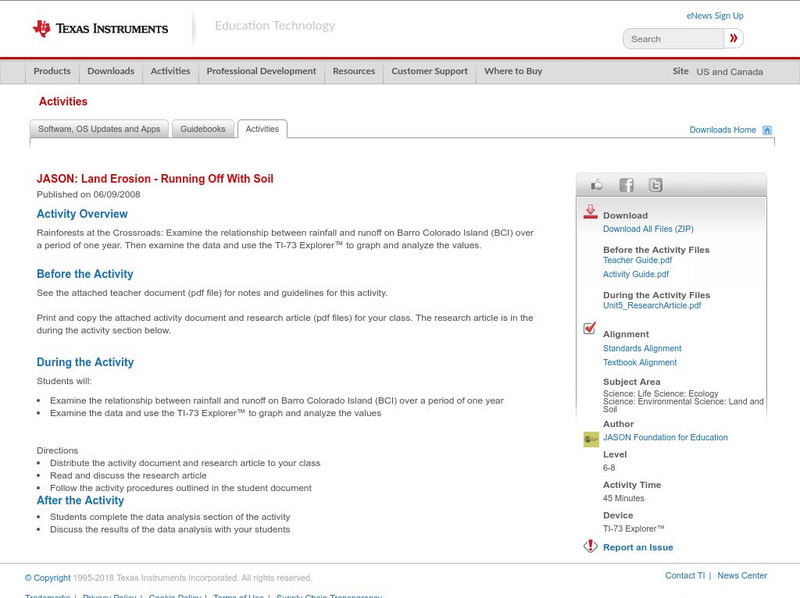800x598 pixels.
Task: Click Download All Files (ZIP)
Action: coord(648,229)
